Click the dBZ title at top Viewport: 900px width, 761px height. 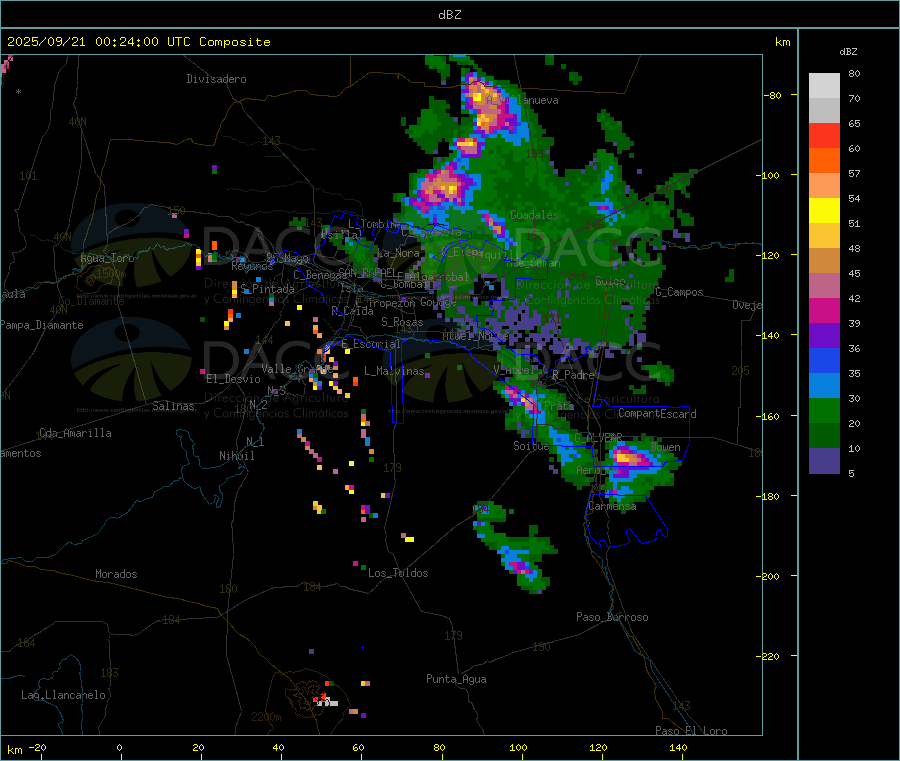[x=449, y=15]
